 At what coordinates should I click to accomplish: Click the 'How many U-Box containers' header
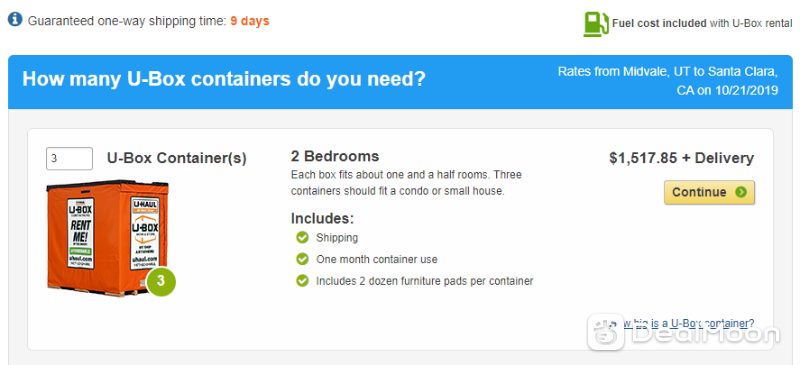[x=223, y=80]
